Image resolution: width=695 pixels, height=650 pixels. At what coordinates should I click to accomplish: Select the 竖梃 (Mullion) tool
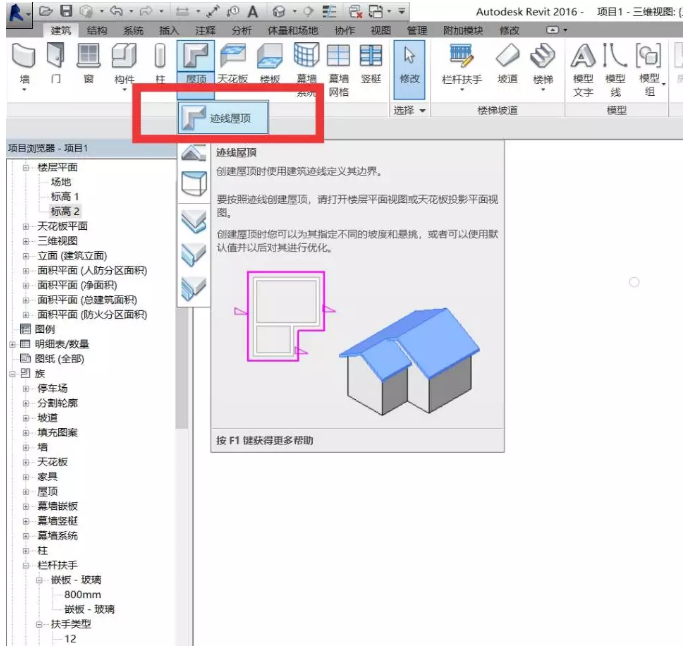371,63
